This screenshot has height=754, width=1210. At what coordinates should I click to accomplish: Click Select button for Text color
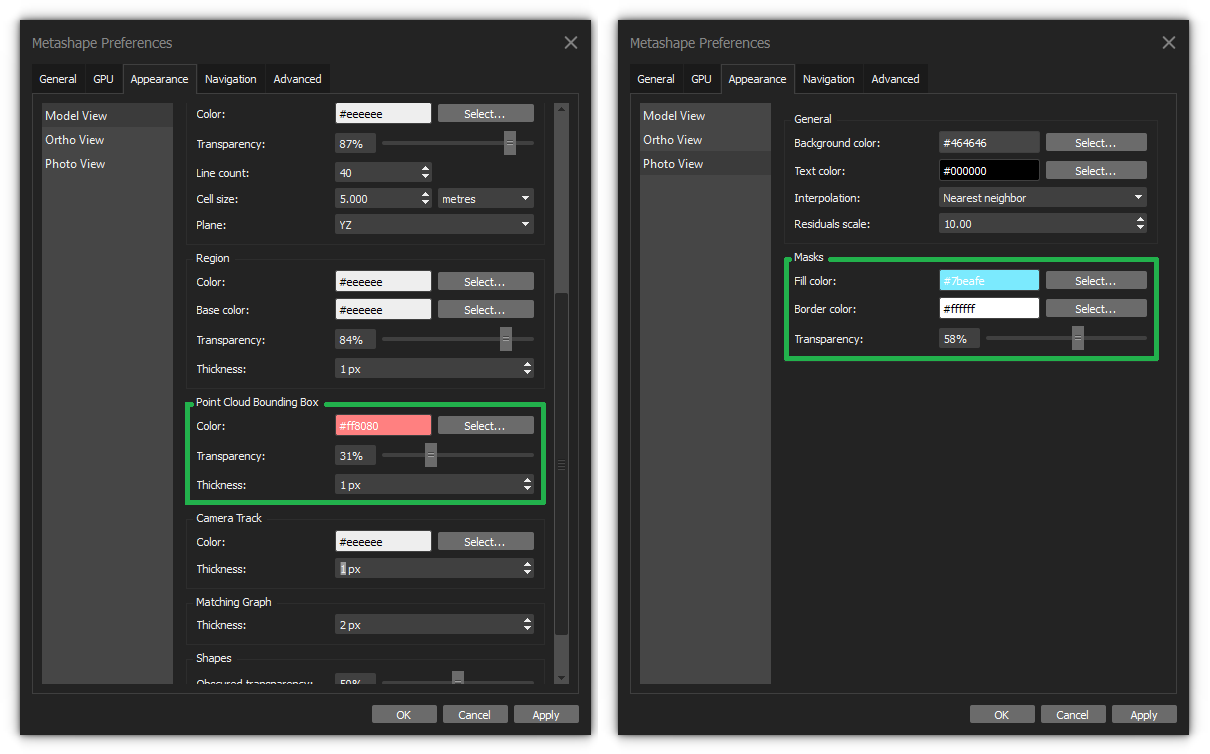tap(1096, 171)
